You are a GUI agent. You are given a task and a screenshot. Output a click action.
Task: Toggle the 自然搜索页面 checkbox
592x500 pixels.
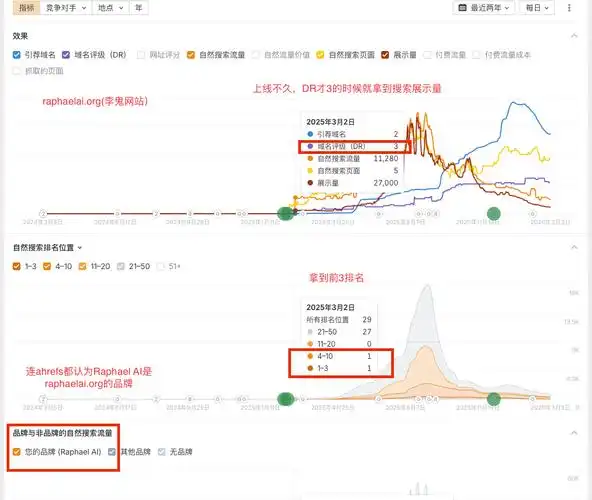320,55
